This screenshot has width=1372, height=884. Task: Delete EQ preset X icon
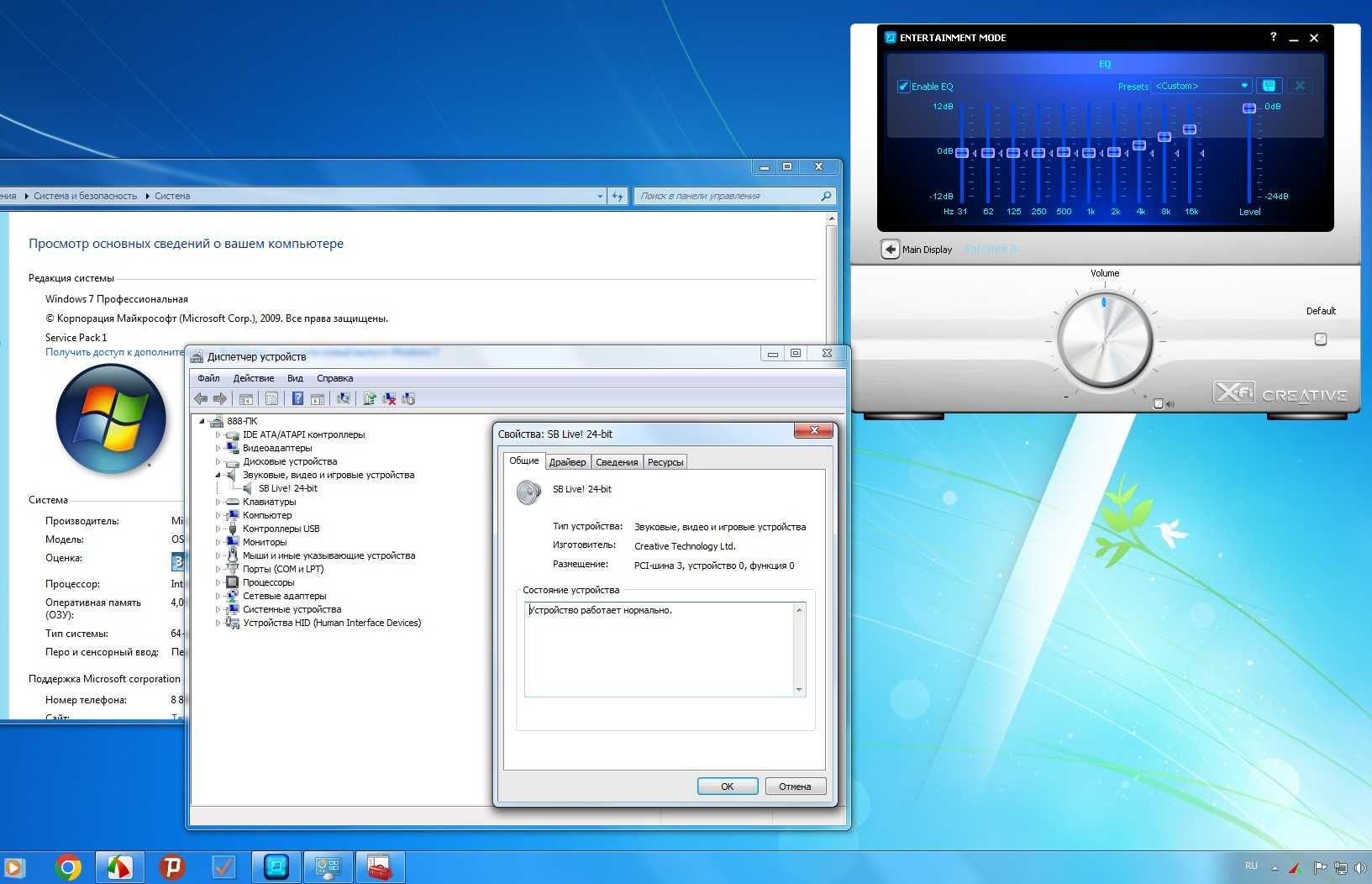(1300, 86)
